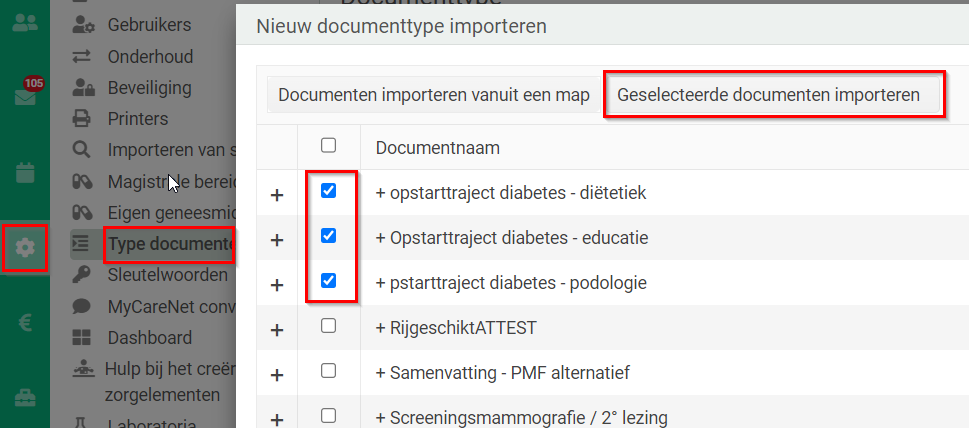Open the euro billing icon

coord(25,322)
